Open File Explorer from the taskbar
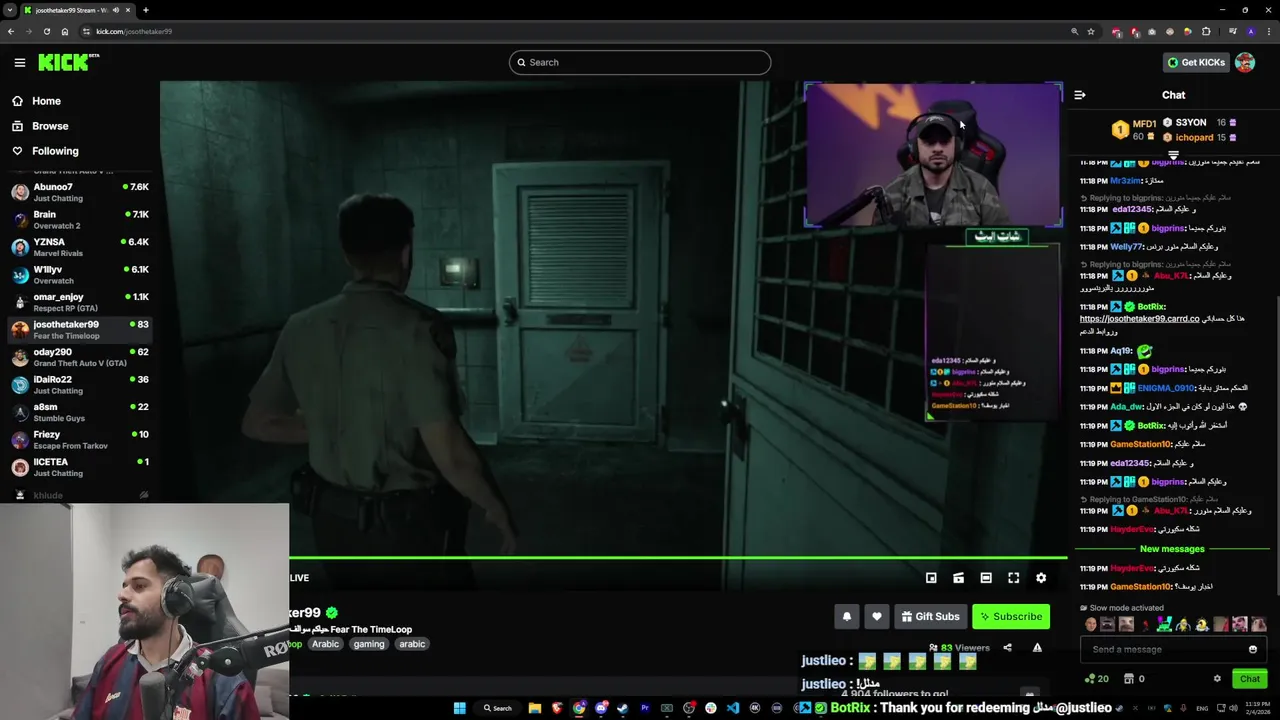1280x720 pixels. coord(535,708)
